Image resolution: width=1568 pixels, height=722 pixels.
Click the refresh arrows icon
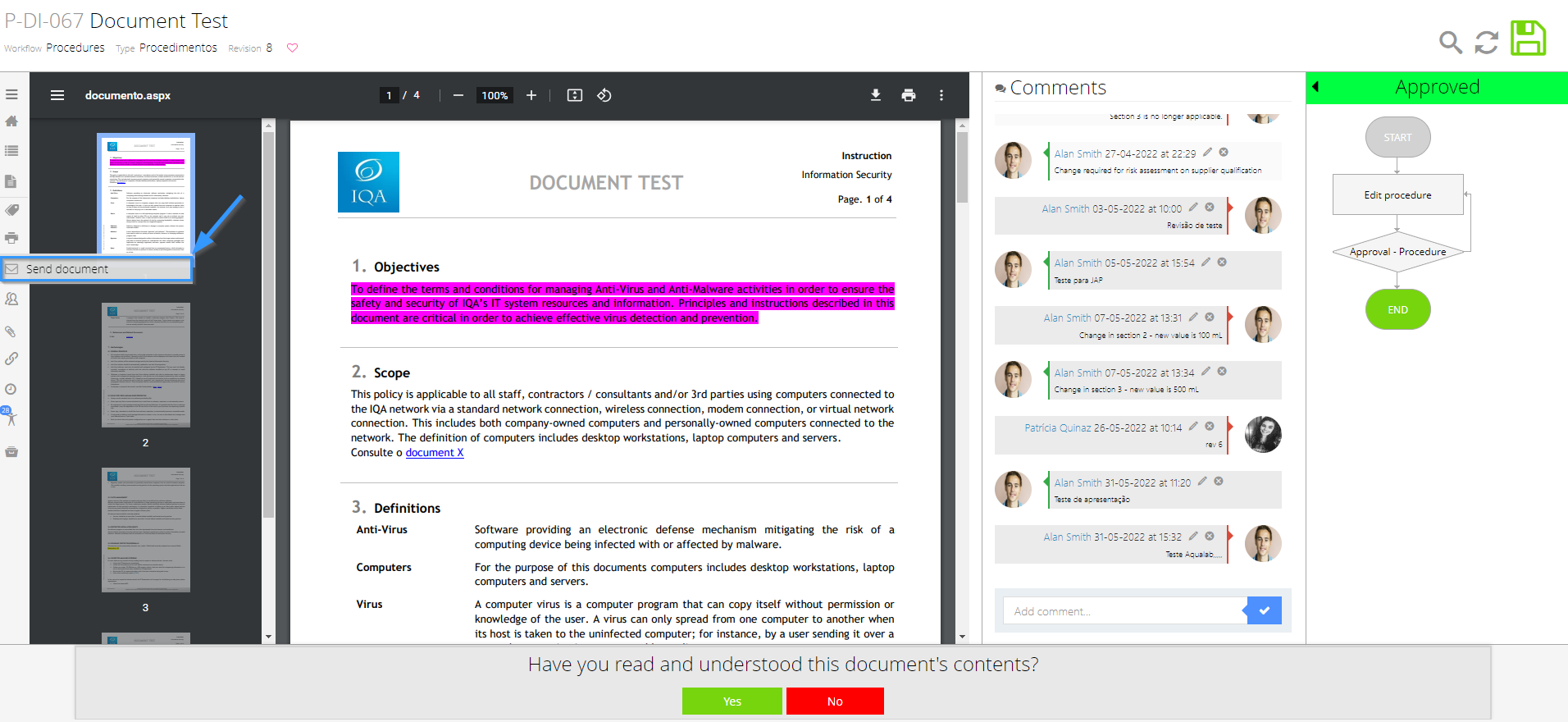click(1487, 42)
